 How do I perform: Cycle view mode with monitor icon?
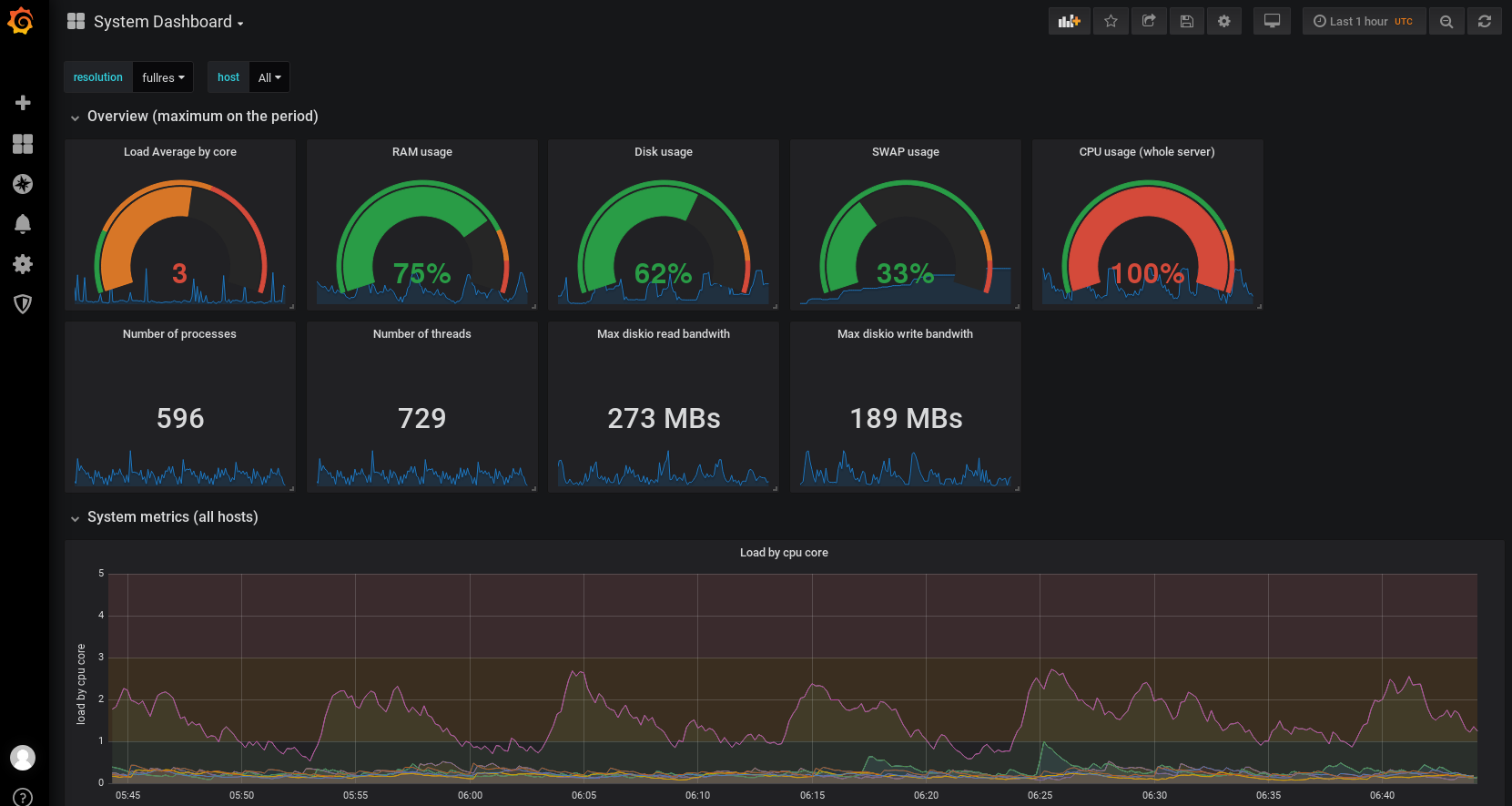[x=1272, y=21]
